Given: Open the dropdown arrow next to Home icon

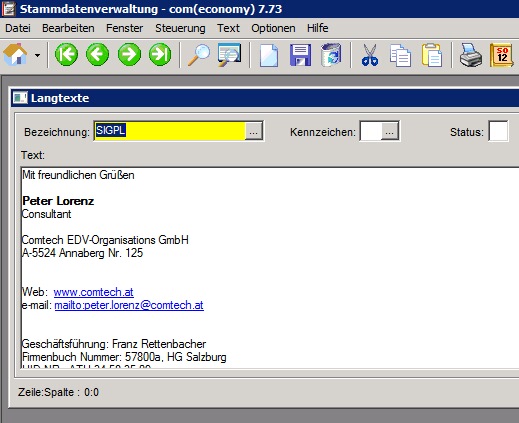Looking at the screenshot, I should tap(38, 55).
